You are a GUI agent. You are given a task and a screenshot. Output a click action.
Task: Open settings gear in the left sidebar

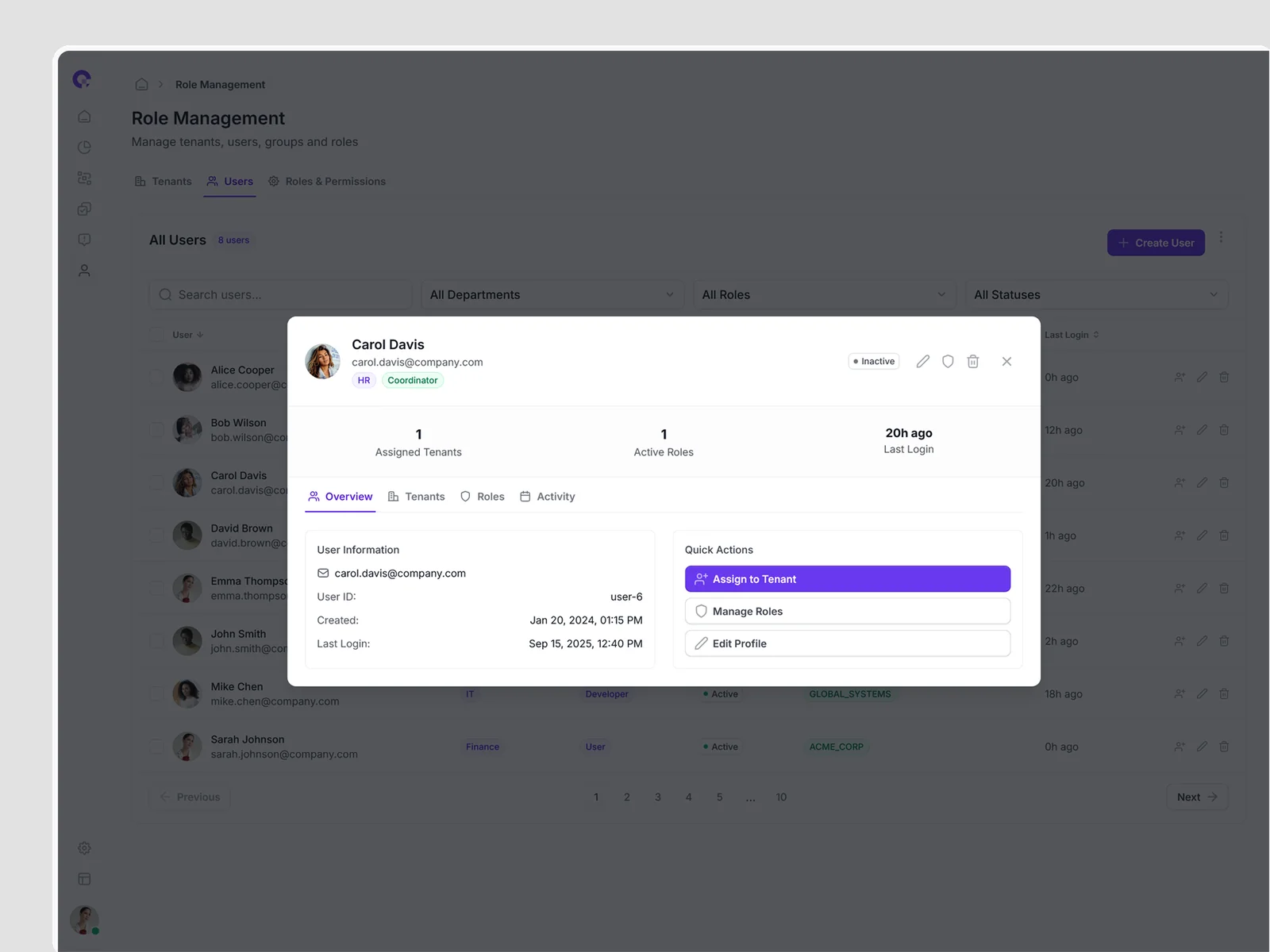coord(84,848)
